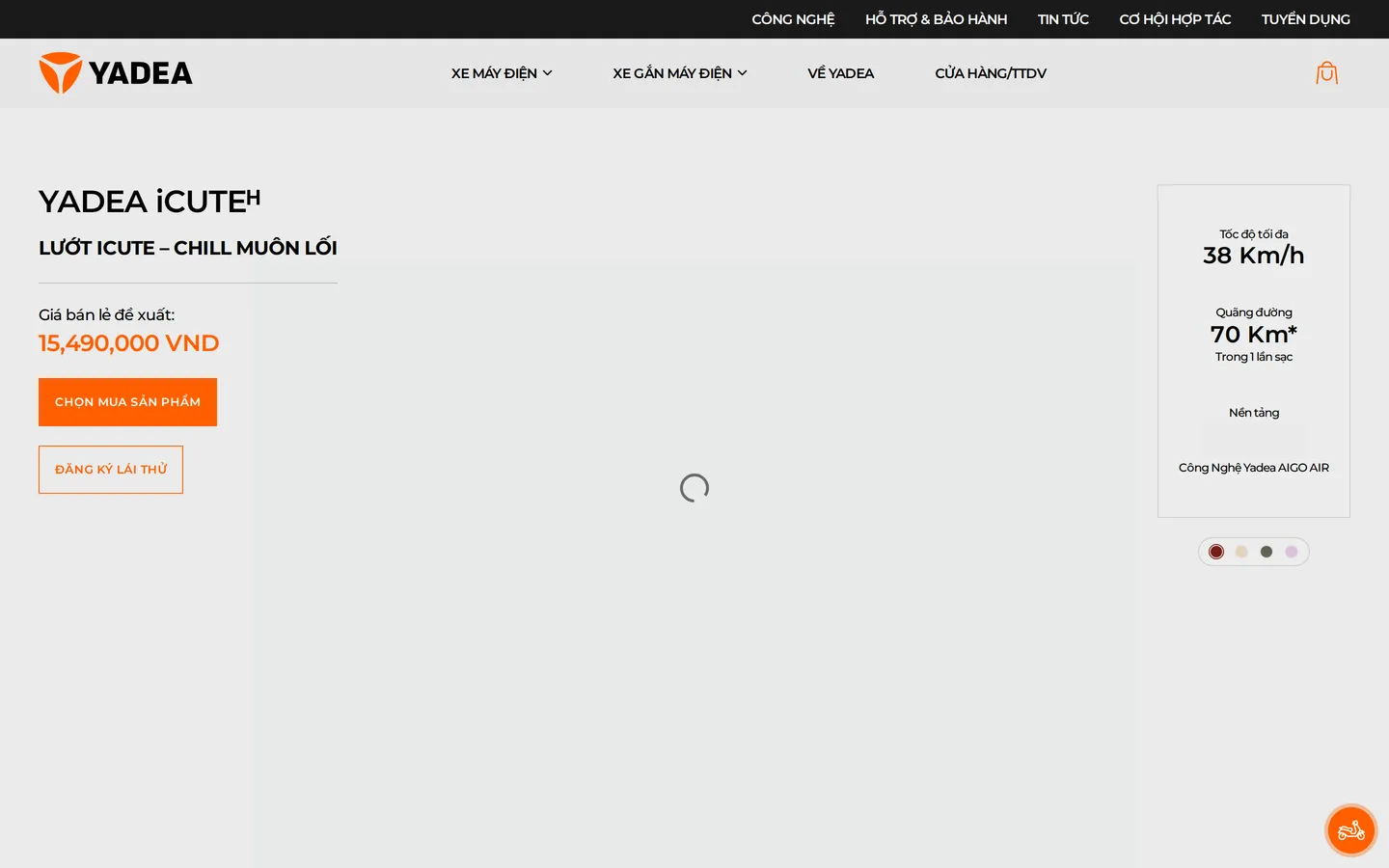This screenshot has height=868, width=1389.
Task: Click the CHỌN MUA SẢN PHẨM button
Action: [x=127, y=402]
